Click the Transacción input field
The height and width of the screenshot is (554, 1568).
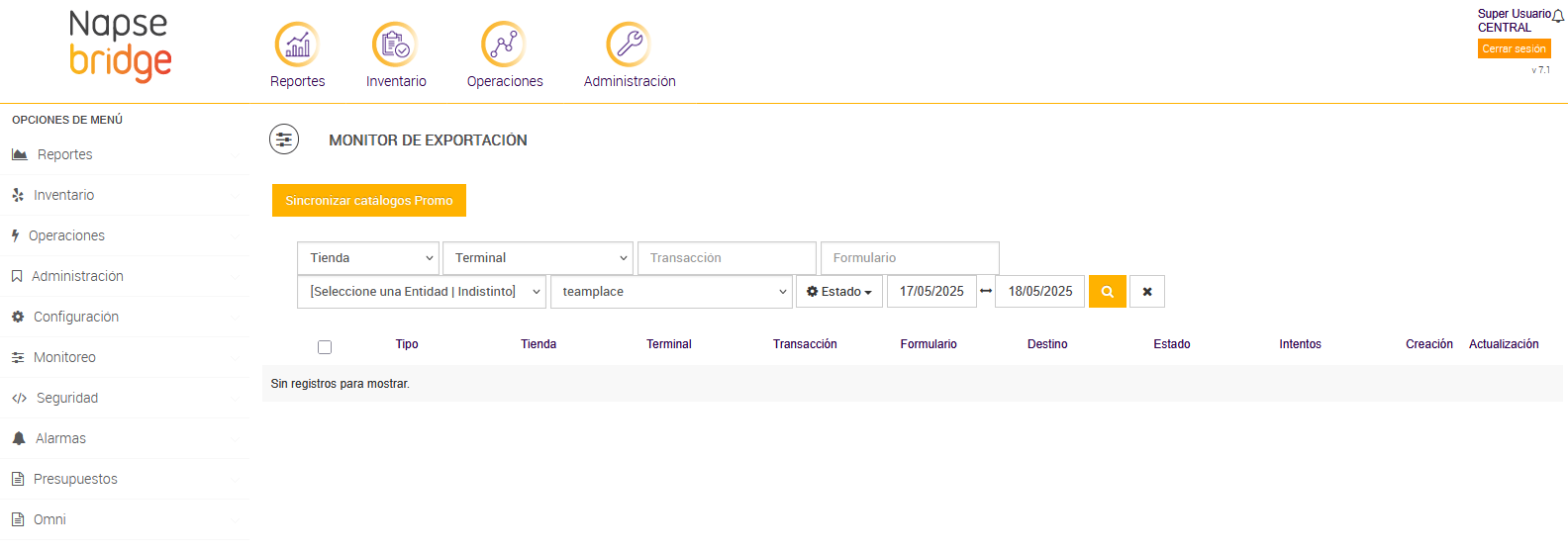(727, 258)
